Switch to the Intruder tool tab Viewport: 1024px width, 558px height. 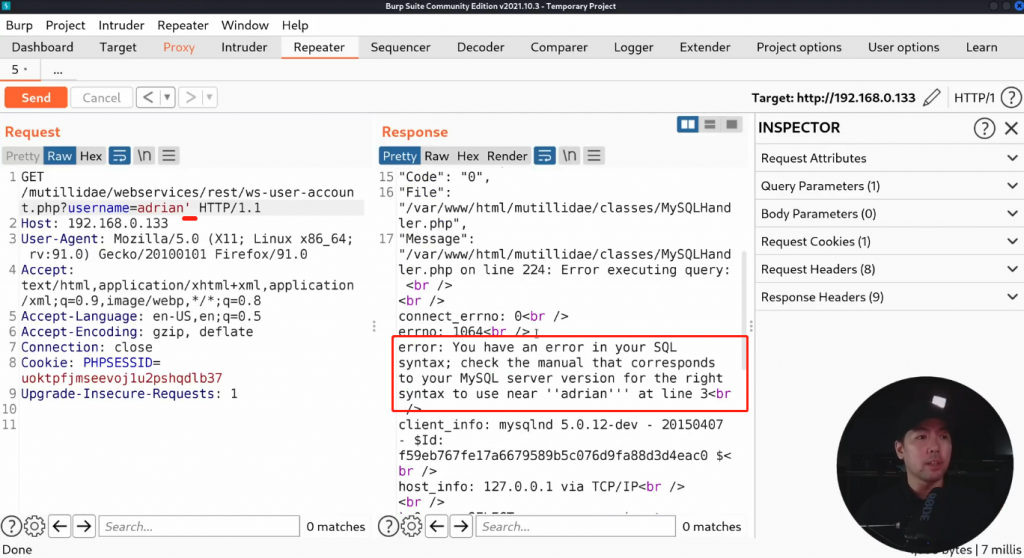(244, 47)
